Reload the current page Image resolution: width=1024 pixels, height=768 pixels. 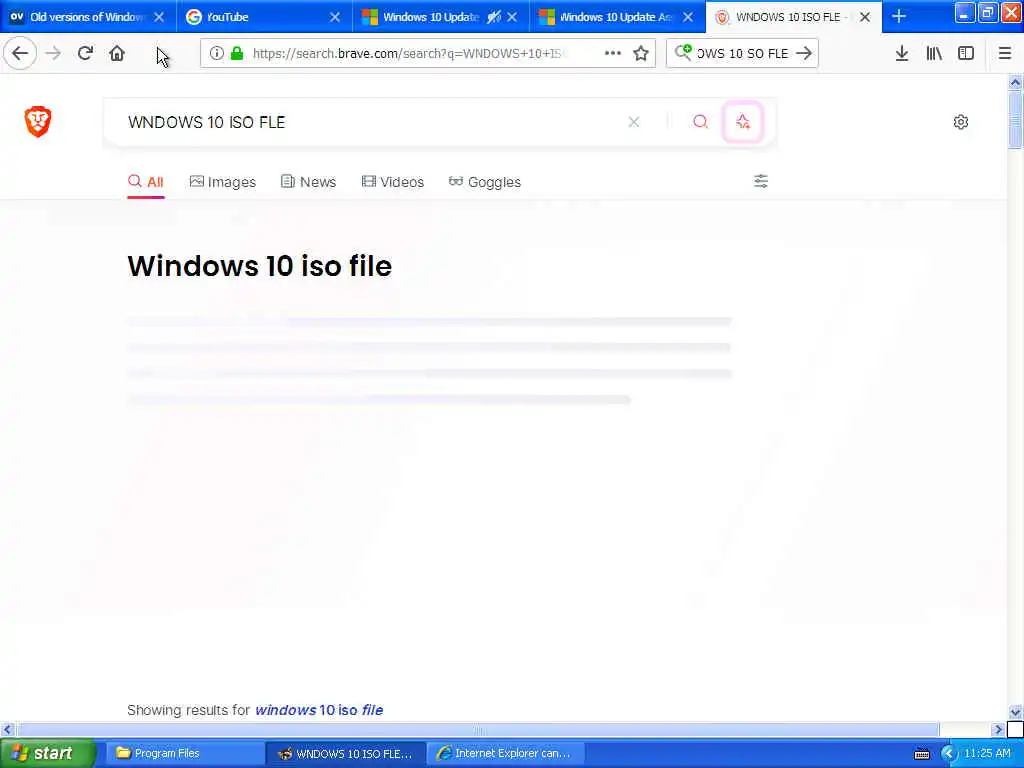coord(85,53)
